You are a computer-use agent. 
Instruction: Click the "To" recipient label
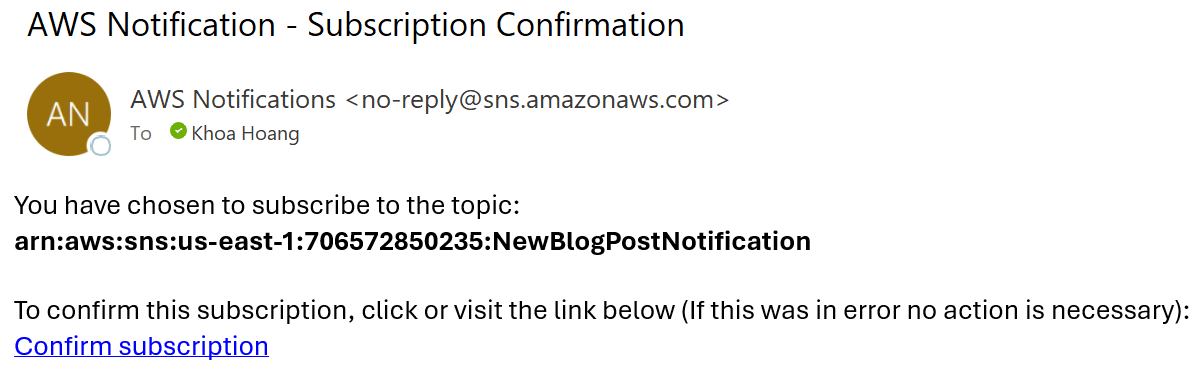[x=141, y=133]
